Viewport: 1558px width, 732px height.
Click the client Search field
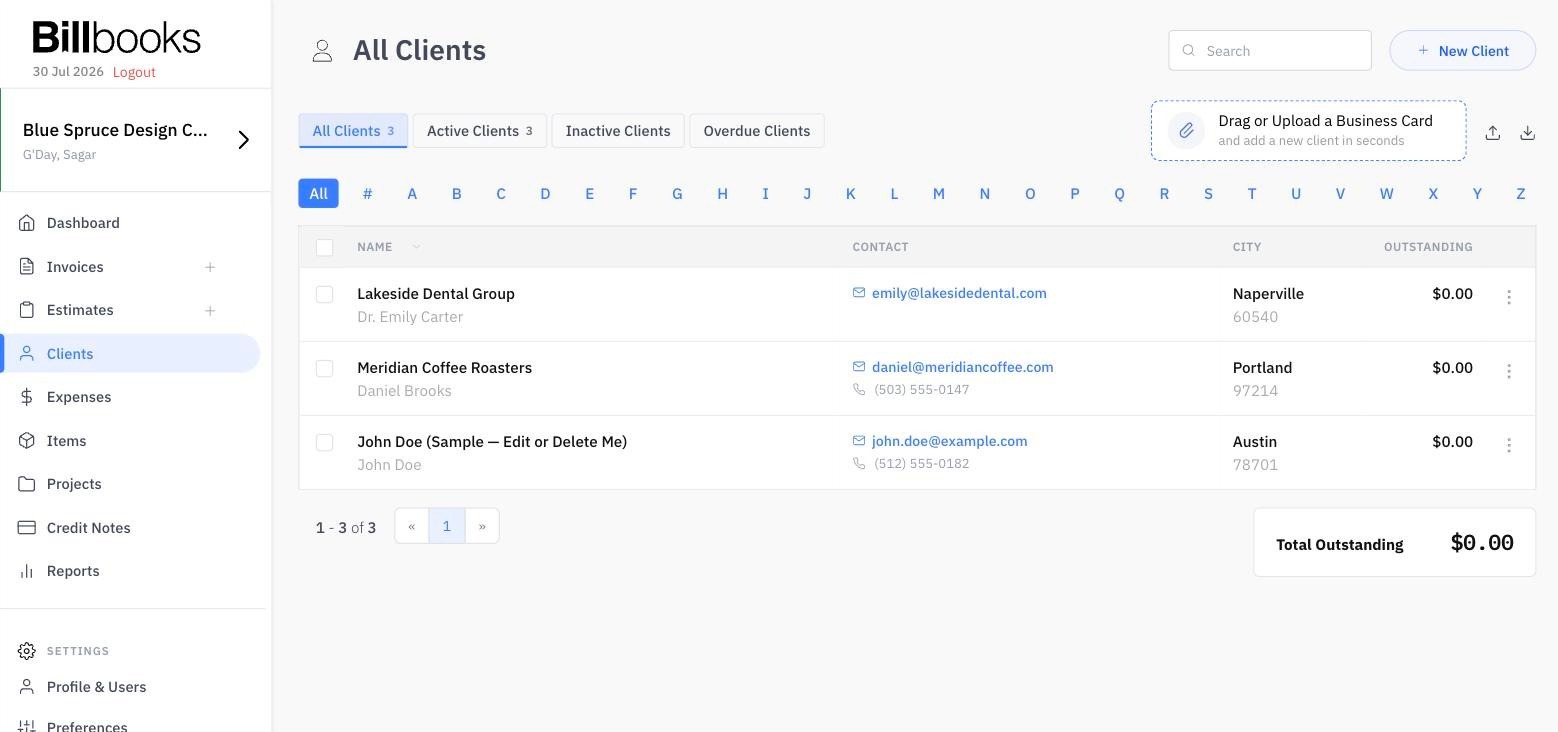pos(1270,51)
